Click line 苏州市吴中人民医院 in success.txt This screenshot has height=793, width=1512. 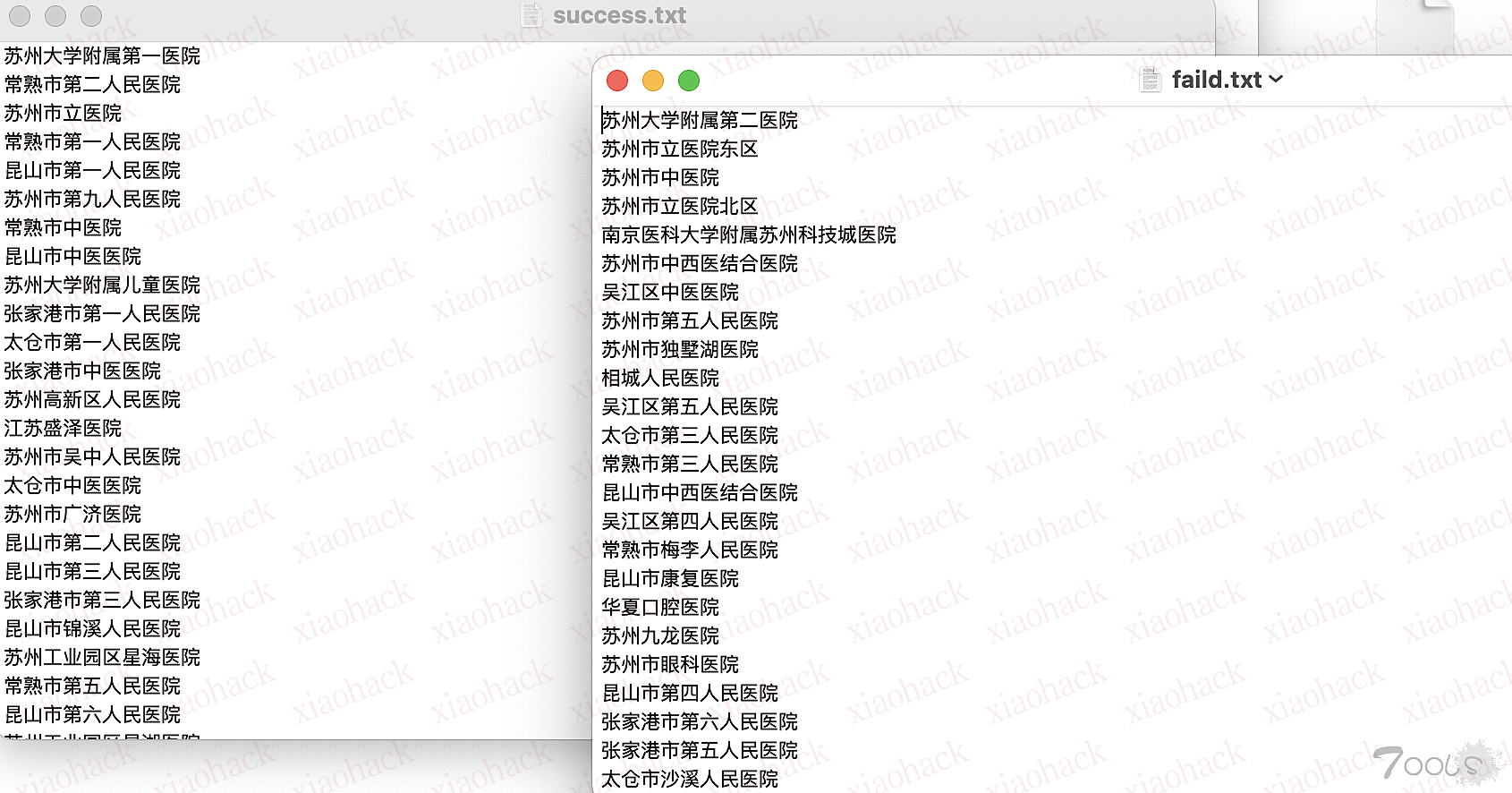92,456
